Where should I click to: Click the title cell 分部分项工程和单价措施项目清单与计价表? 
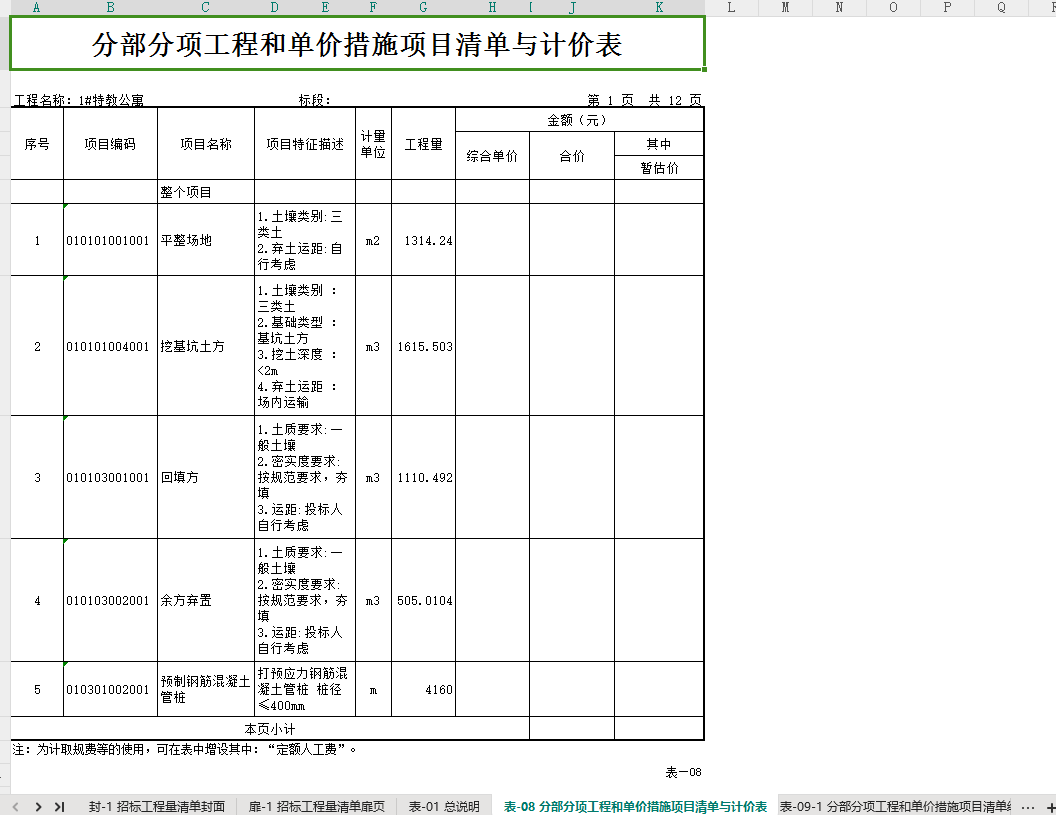click(x=358, y=44)
